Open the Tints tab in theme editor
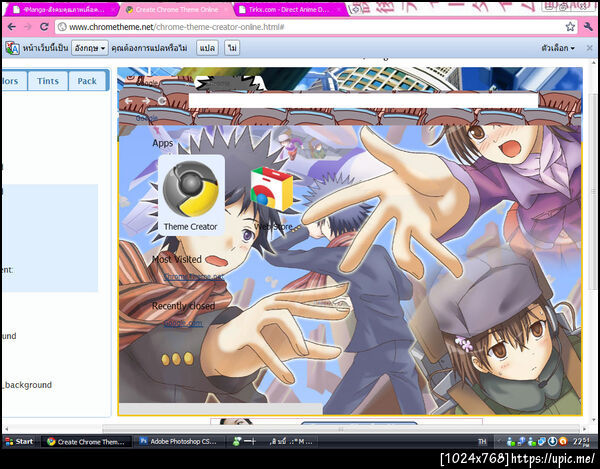This screenshot has width=600, height=469. pyautogui.click(x=48, y=81)
